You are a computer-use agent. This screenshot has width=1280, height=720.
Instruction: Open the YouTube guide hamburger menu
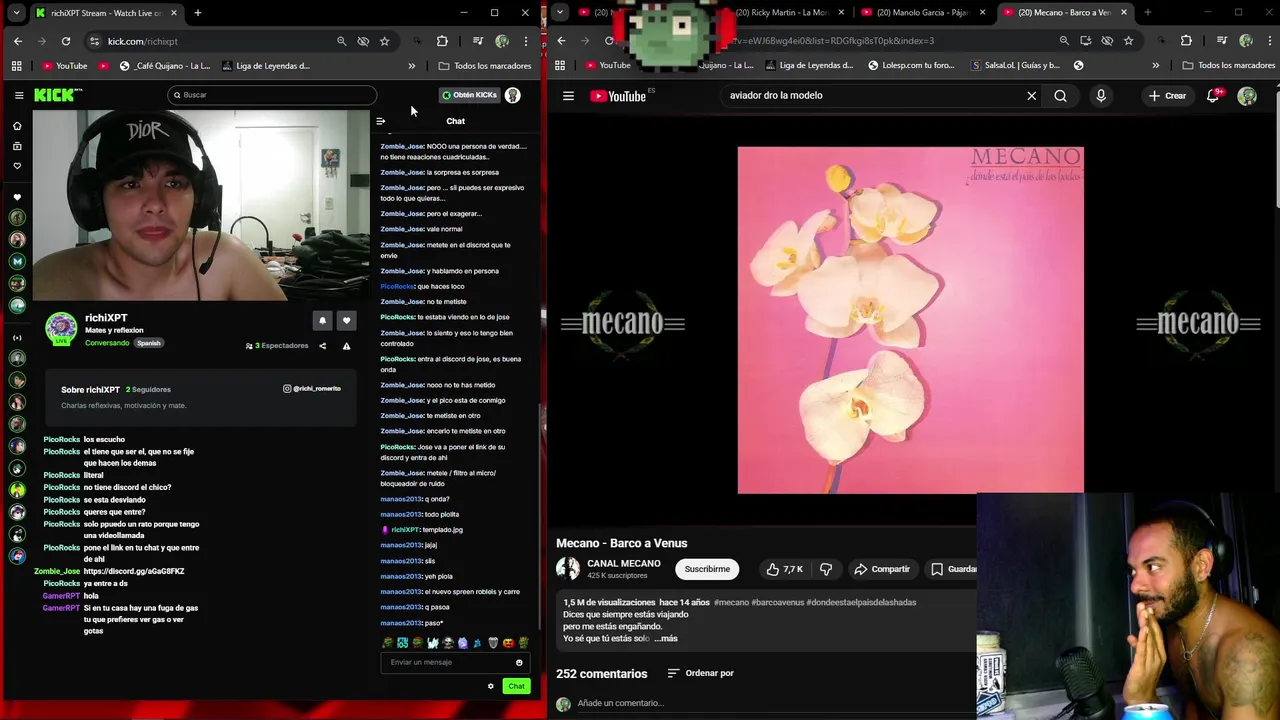(568, 96)
